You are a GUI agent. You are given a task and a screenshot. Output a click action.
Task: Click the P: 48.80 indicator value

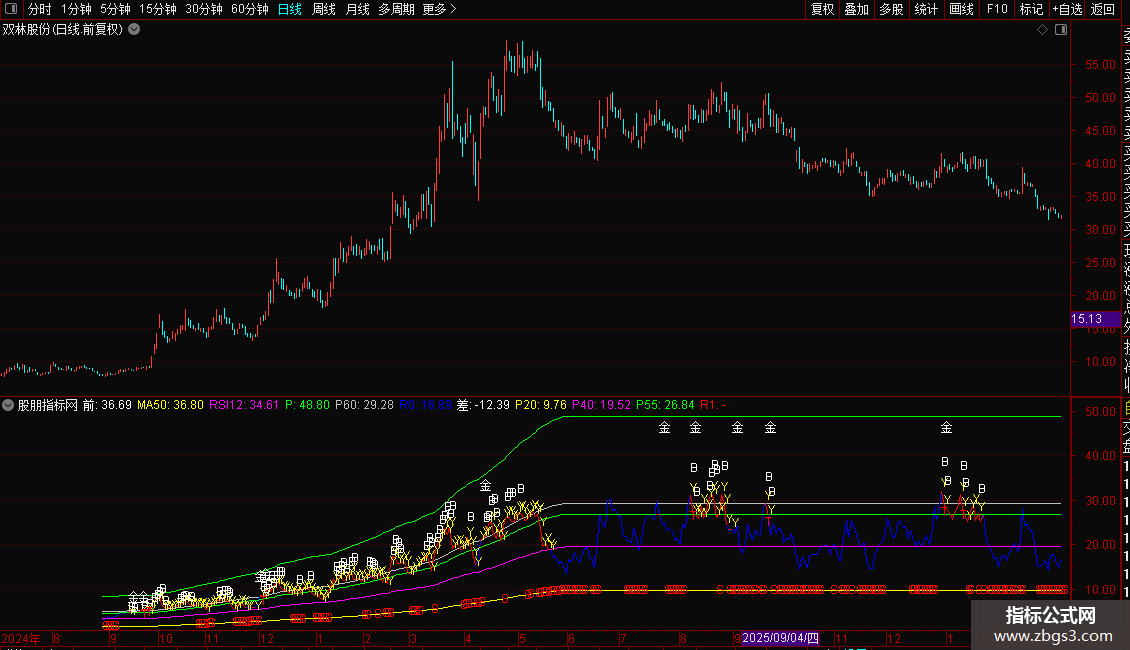click(x=307, y=405)
